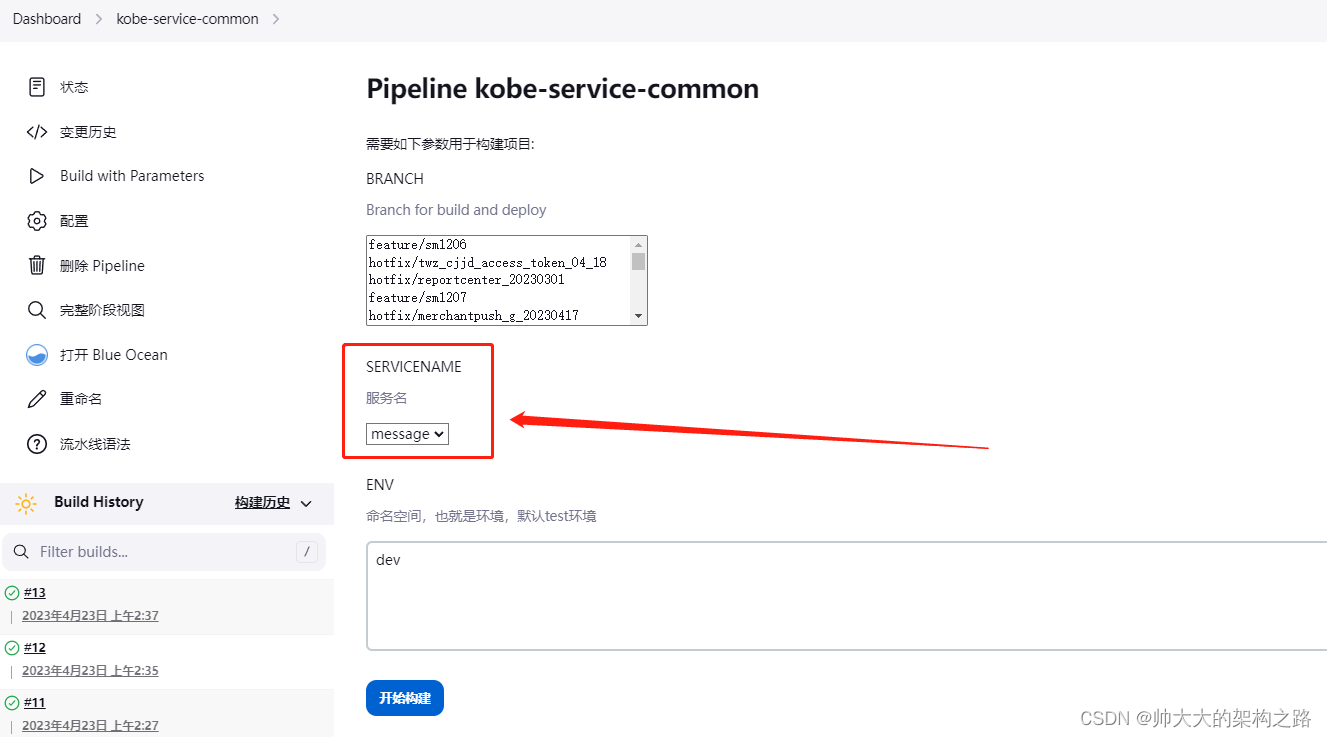1327x737 pixels.
Task: Click the success status icon for build #13
Action: pos(12,593)
